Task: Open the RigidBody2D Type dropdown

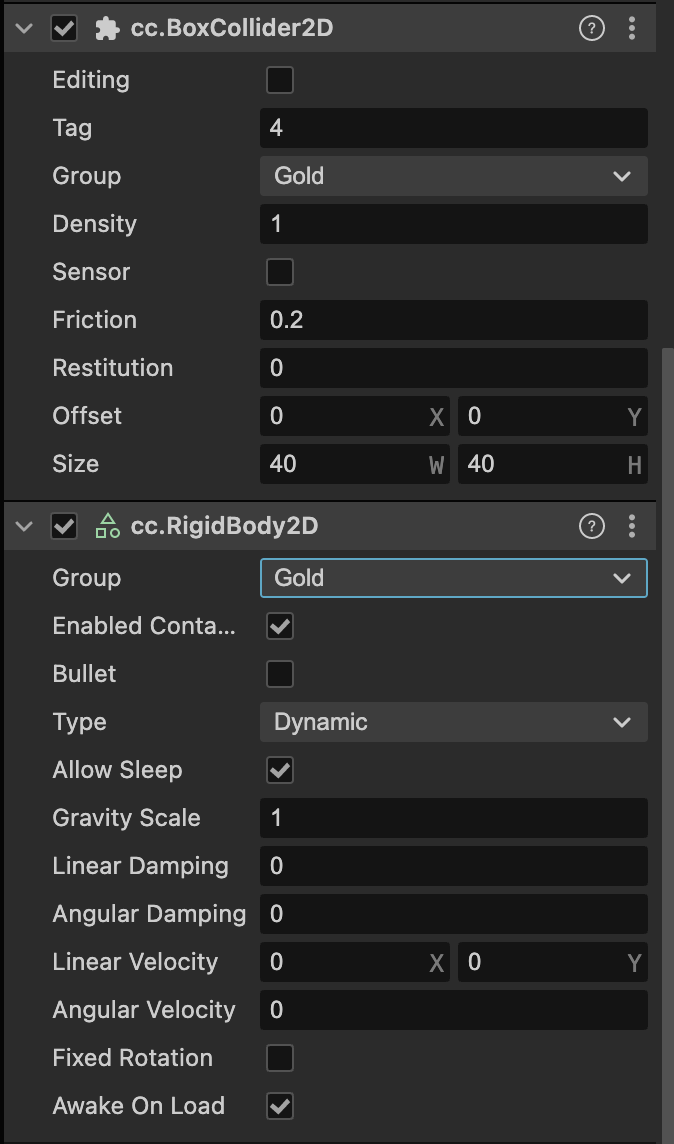Action: (453, 722)
